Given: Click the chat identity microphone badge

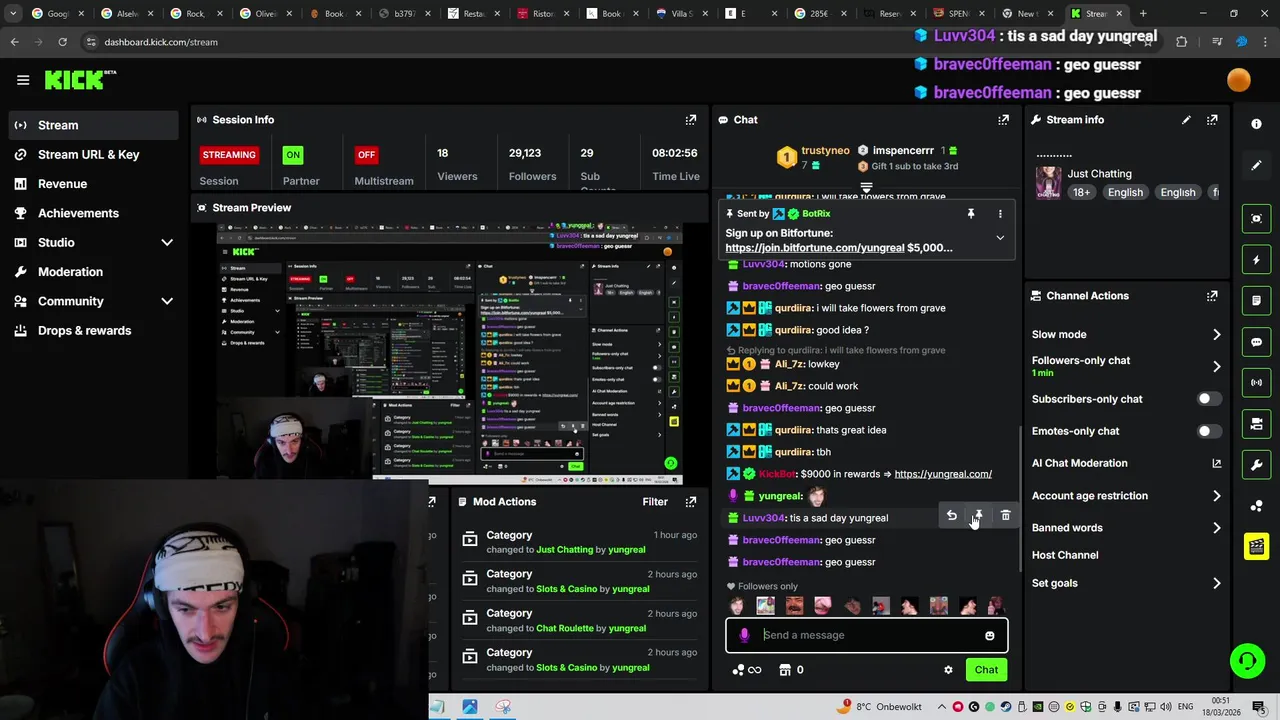Looking at the screenshot, I should point(744,635).
